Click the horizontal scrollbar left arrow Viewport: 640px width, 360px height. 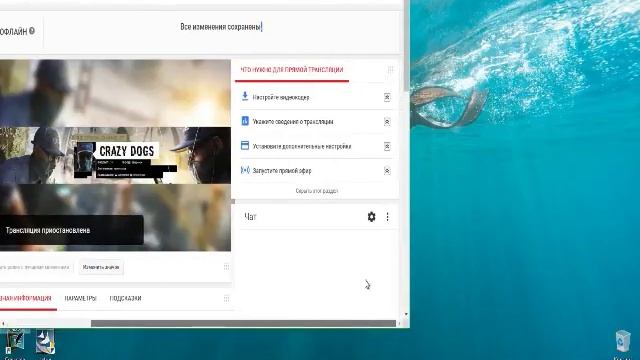point(3,324)
